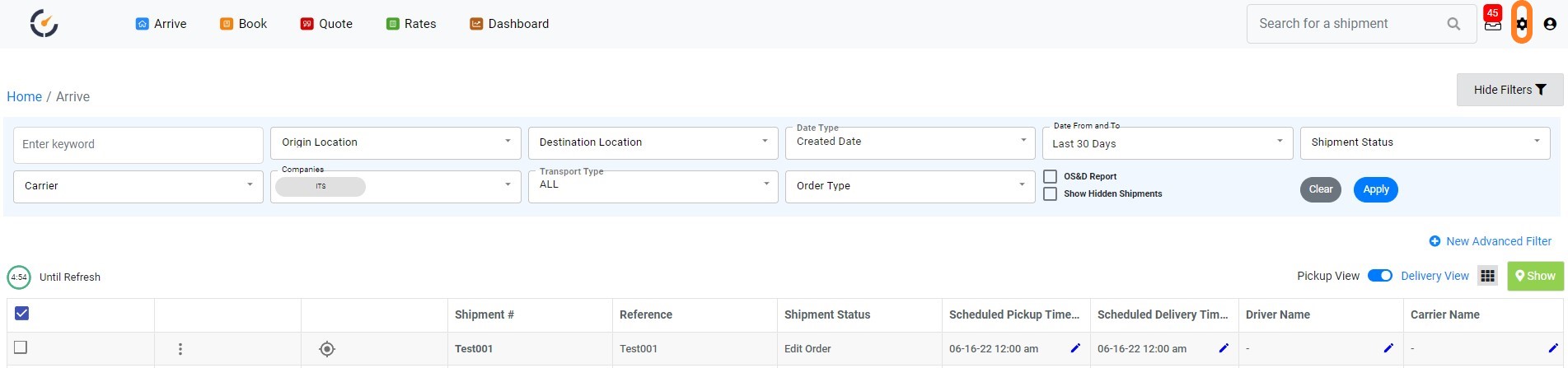Click the Apply filters button
The image size is (1568, 368).
click(1376, 189)
